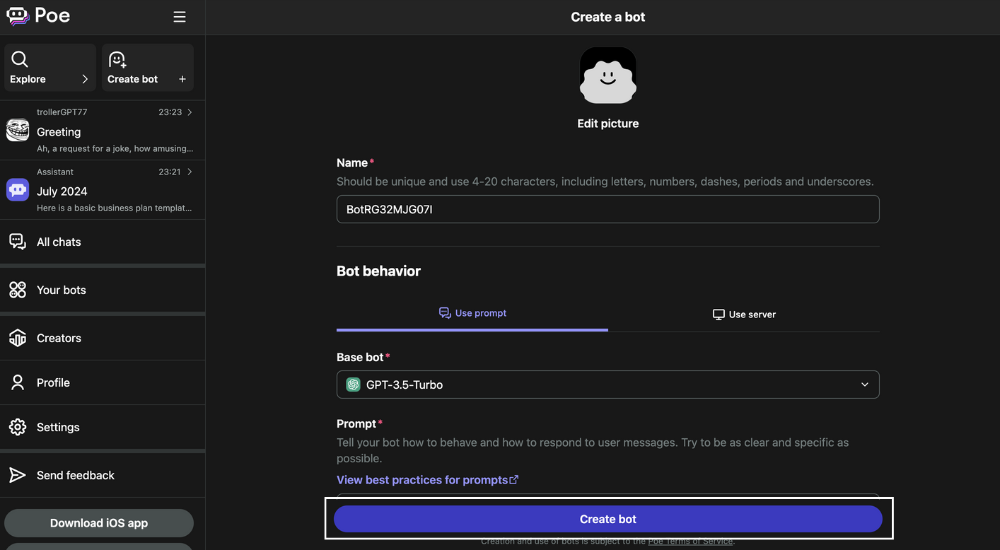
Task: Open the Settings gear icon
Action: point(18,427)
